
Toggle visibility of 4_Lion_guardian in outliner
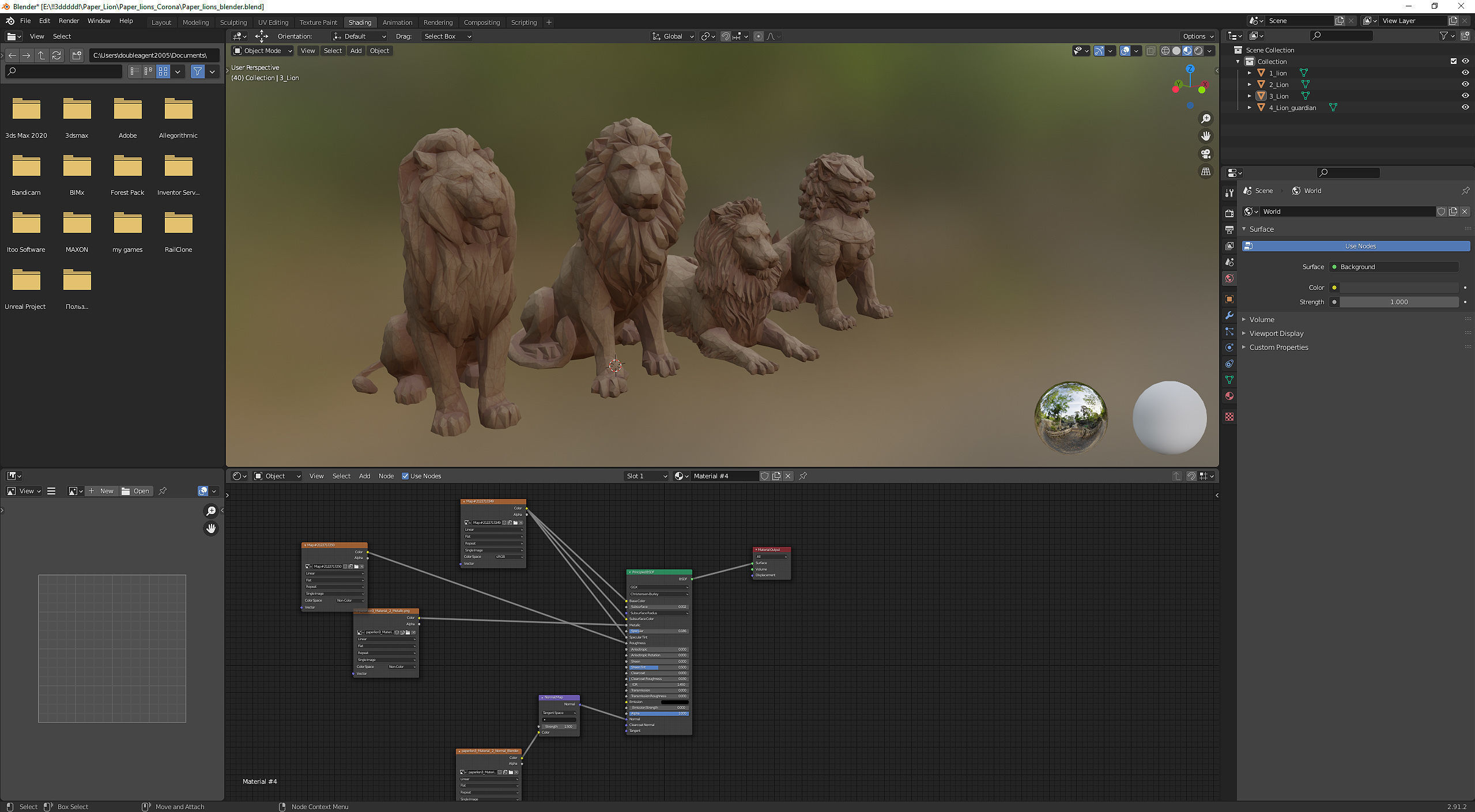click(1465, 108)
